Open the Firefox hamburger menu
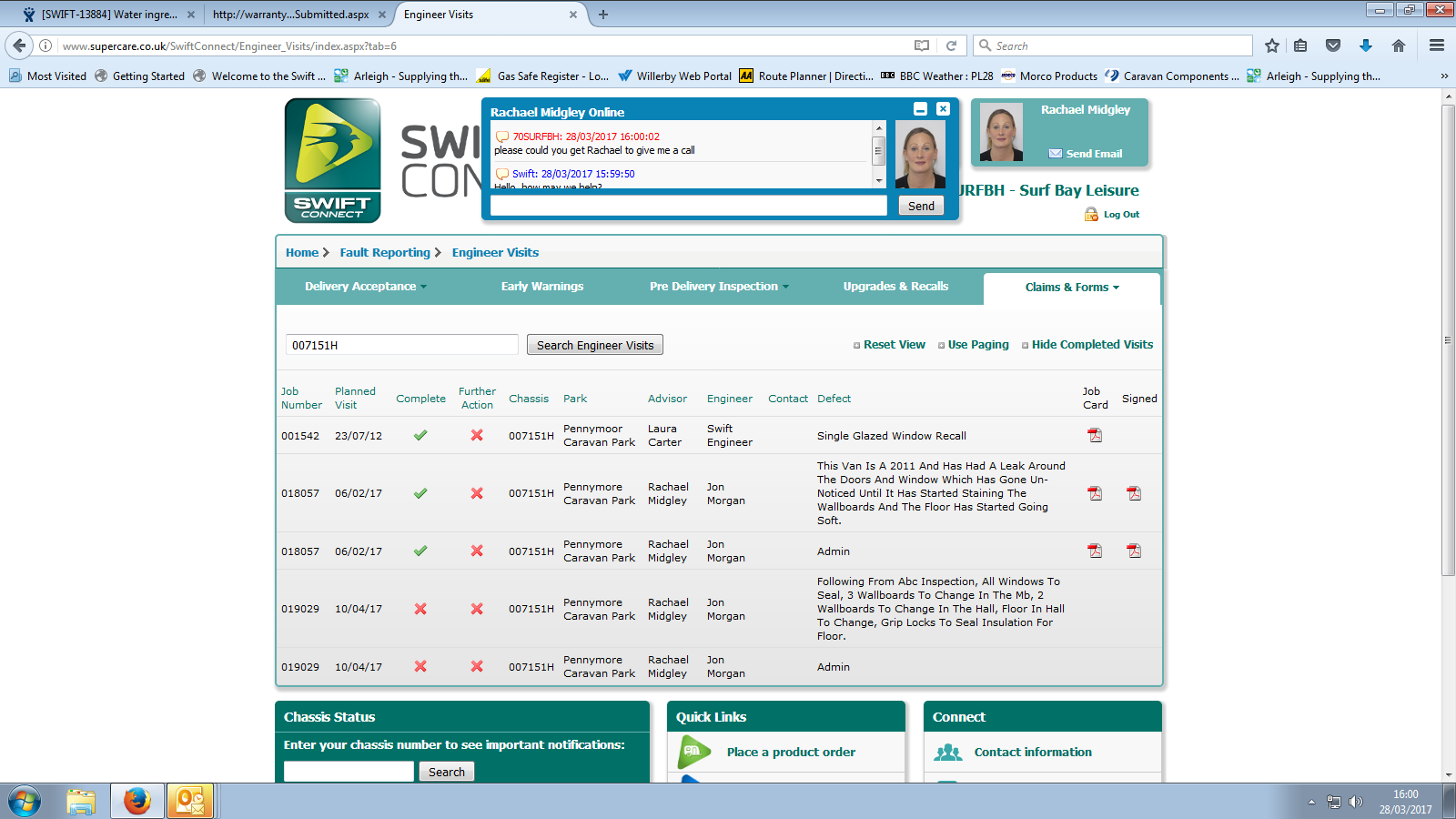The image size is (1456, 819). click(1437, 45)
